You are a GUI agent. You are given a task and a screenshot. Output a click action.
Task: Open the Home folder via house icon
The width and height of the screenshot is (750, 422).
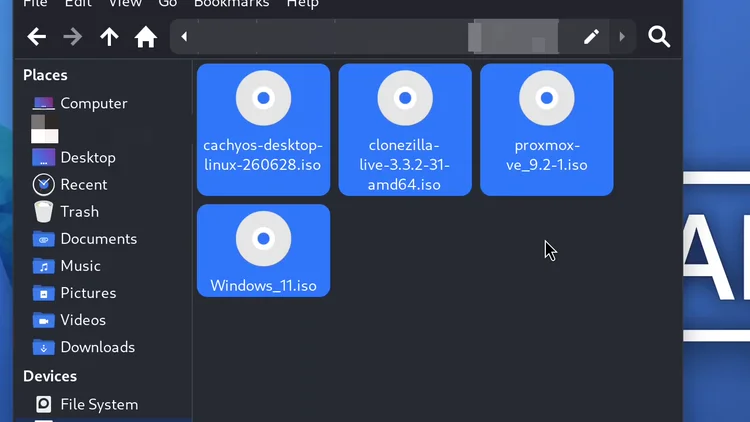(x=145, y=37)
